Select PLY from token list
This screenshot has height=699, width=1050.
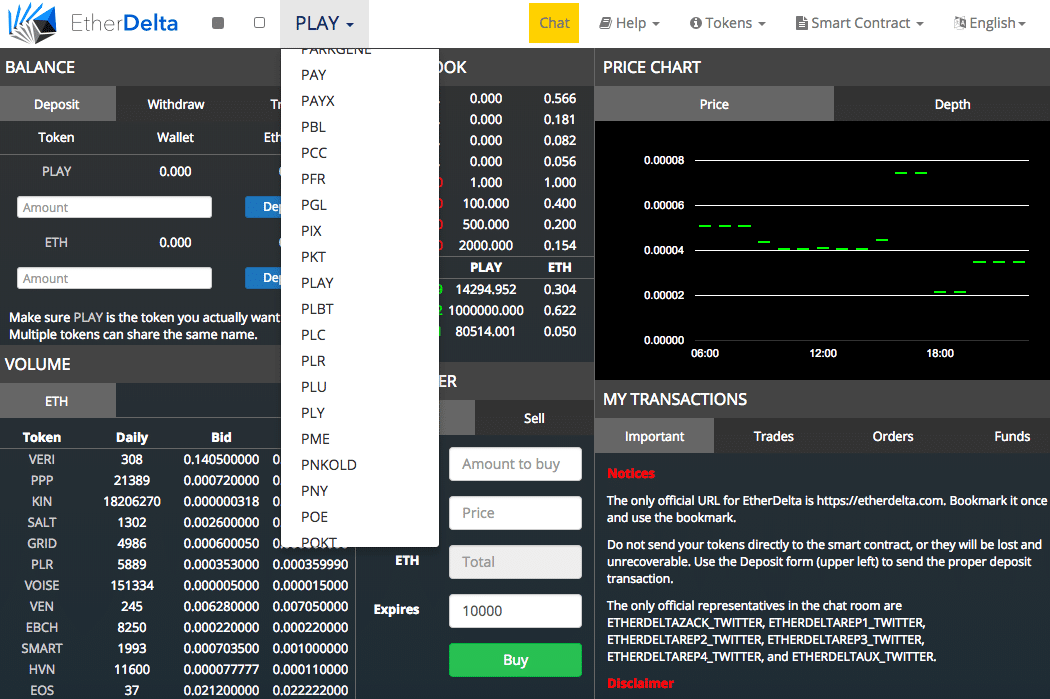pyautogui.click(x=360, y=413)
